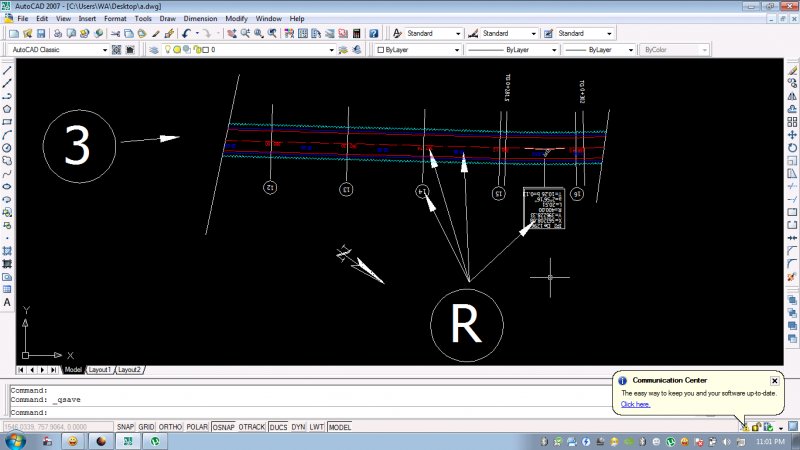Open the AutoCAD Classic workspace dropdown
The image size is (800, 450).
pos(105,49)
